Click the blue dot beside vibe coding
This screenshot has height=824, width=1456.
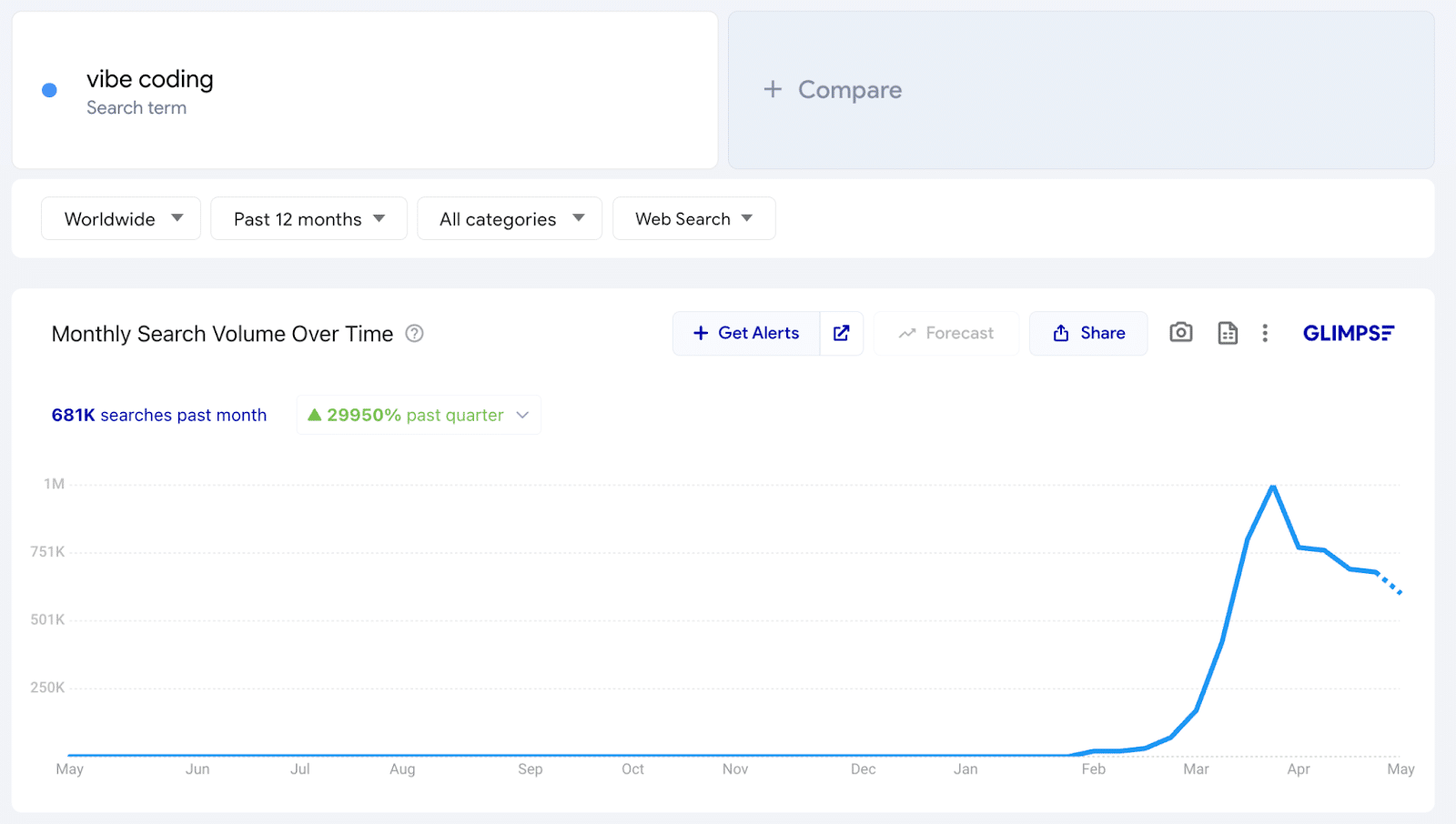coord(50,90)
